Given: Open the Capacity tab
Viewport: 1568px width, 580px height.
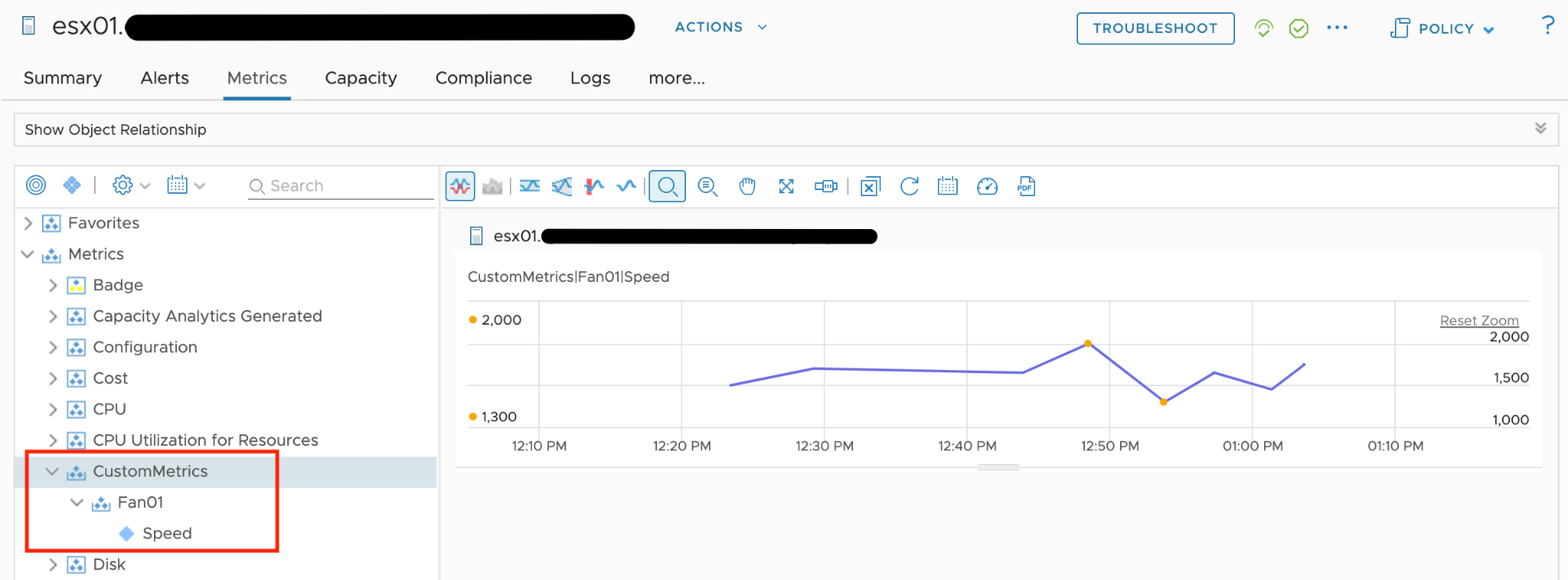Looking at the screenshot, I should coord(361,78).
